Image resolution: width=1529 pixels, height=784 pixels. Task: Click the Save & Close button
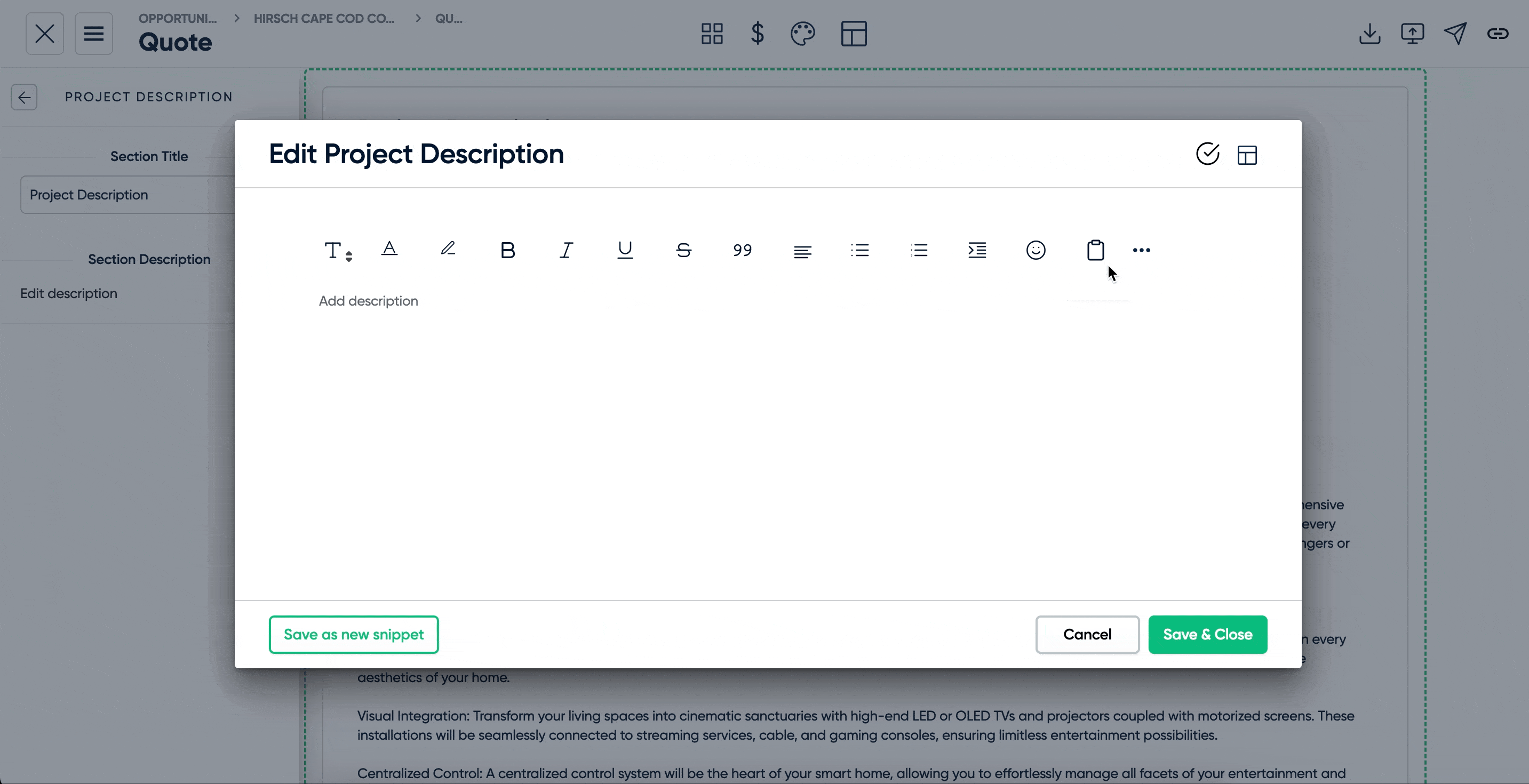[x=1208, y=634]
